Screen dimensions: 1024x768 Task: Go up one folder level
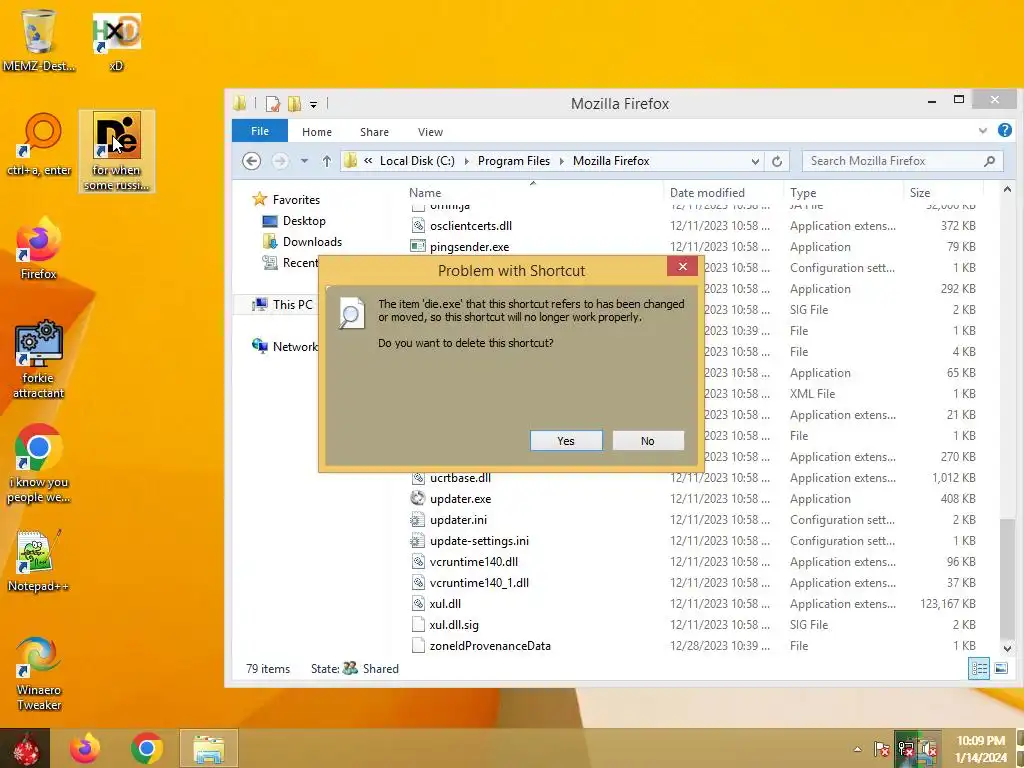click(x=327, y=161)
